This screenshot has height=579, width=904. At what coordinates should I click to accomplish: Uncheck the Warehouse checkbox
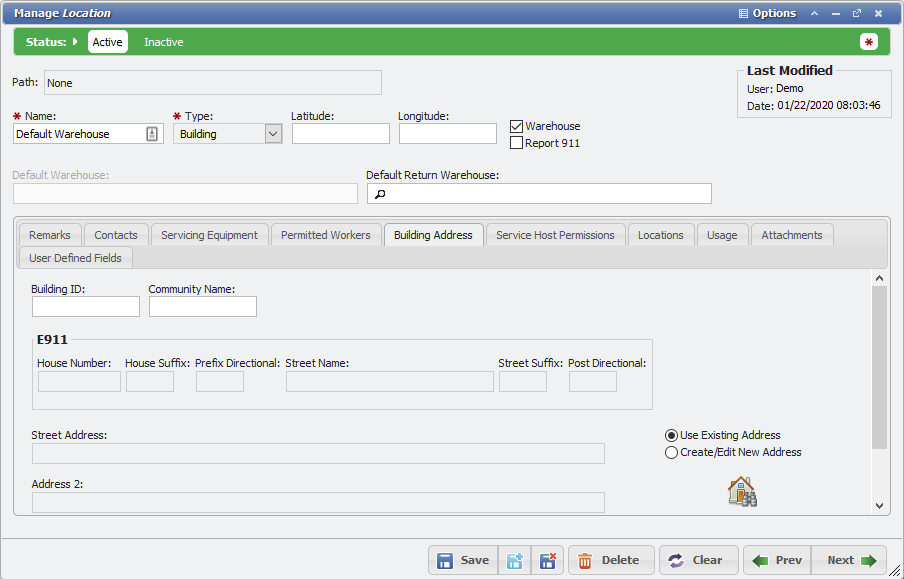[517, 126]
